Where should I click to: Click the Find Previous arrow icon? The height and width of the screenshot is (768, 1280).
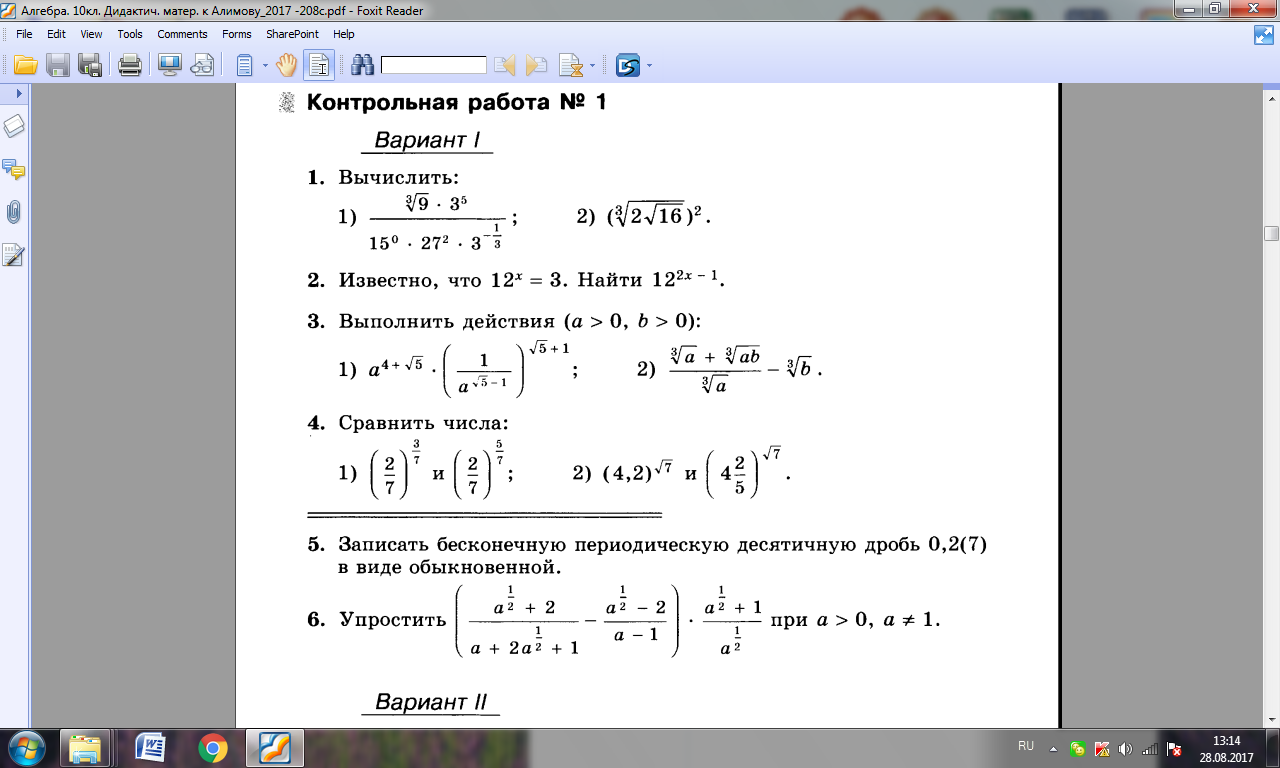[x=505, y=66]
